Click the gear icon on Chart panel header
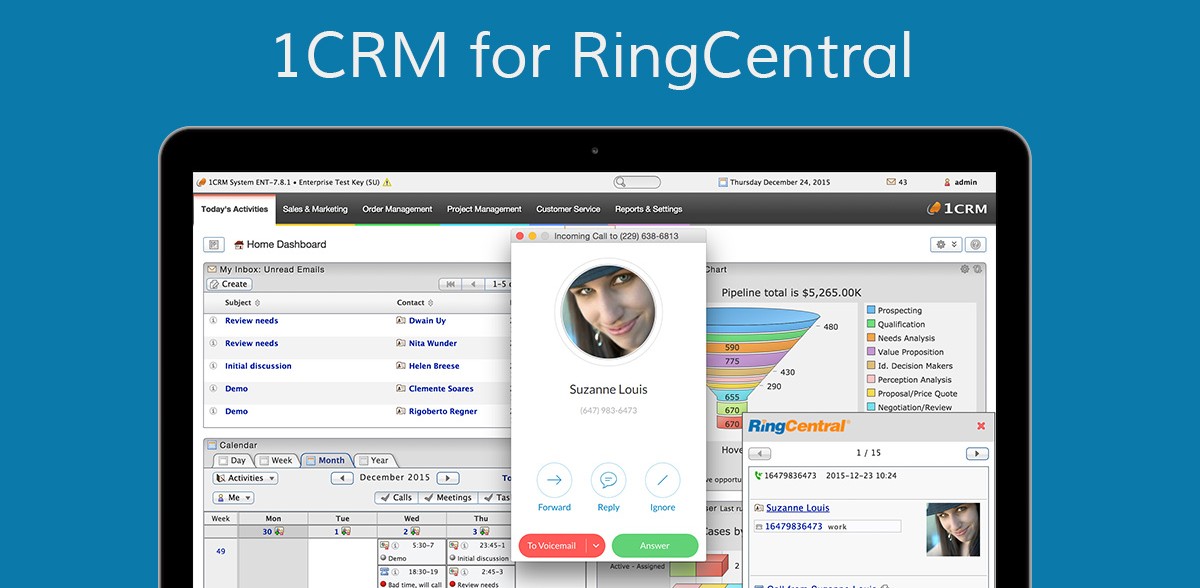The image size is (1200, 588). [x=965, y=269]
